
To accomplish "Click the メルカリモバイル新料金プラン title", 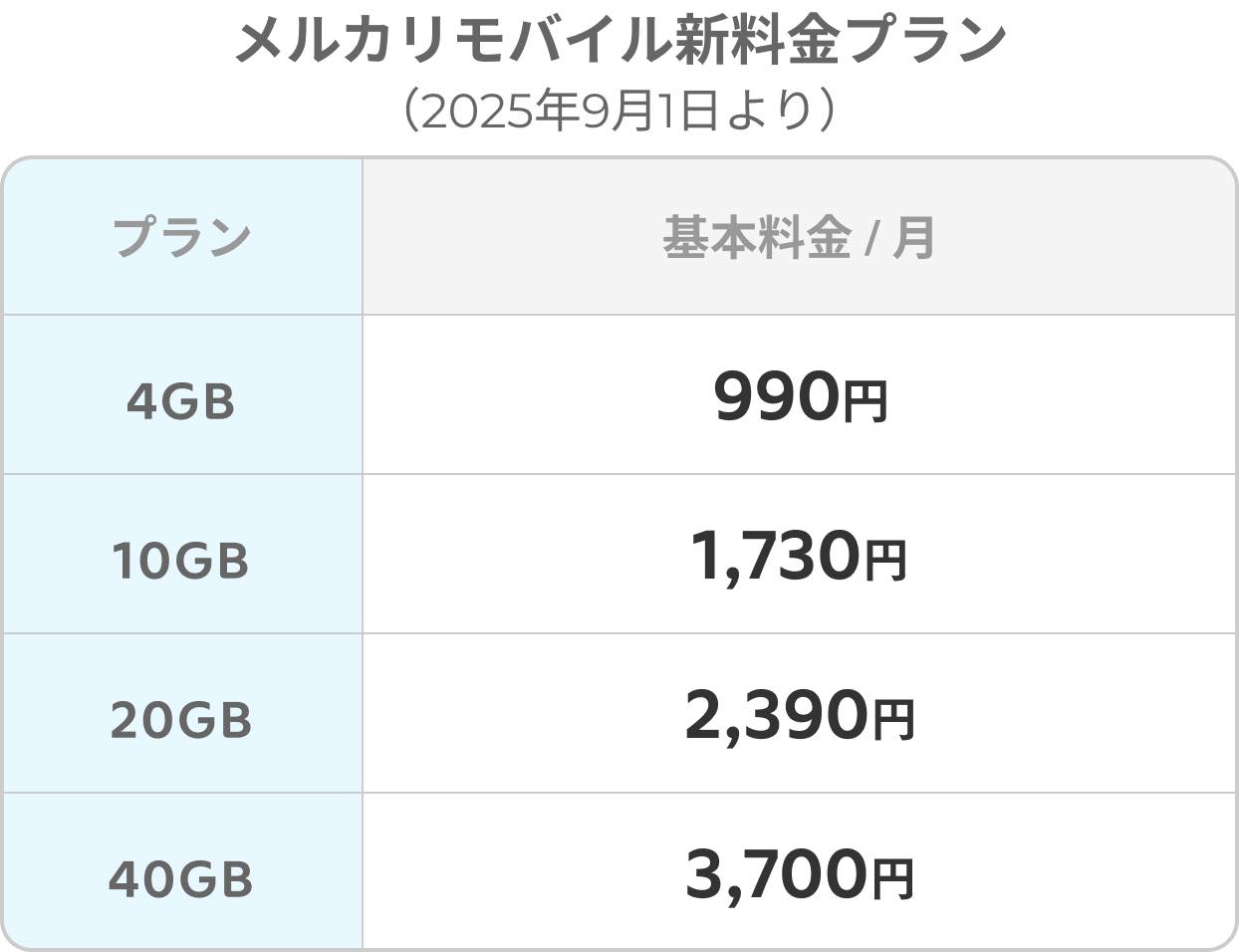I will (x=619, y=42).
